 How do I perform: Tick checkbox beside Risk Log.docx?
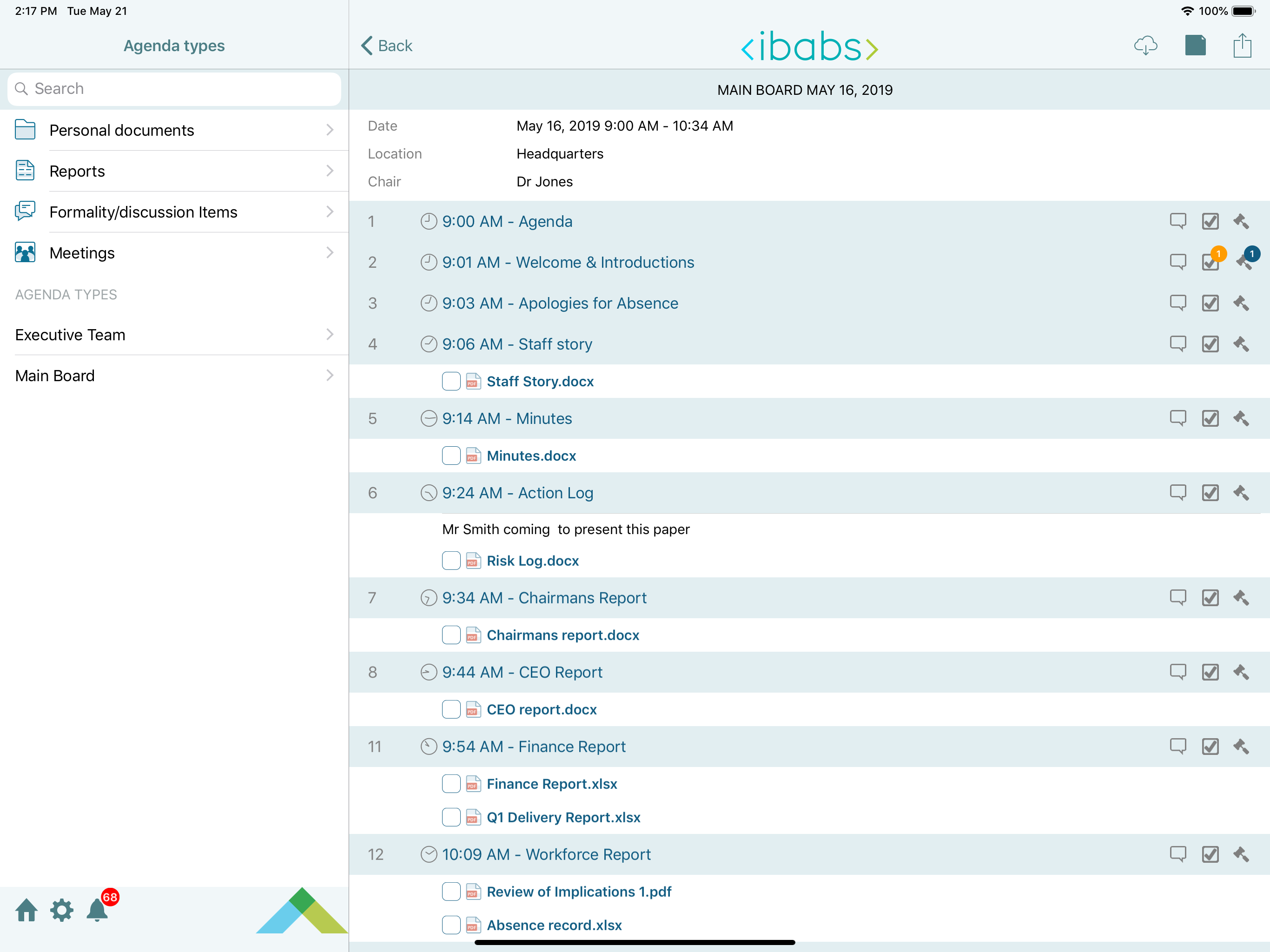point(451,561)
